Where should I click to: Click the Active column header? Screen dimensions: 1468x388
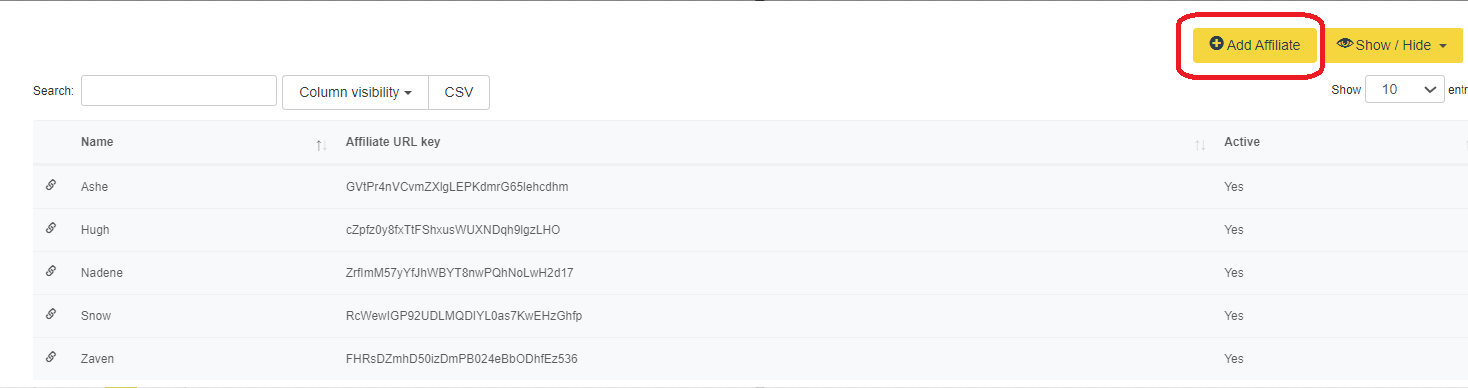[x=1242, y=142]
